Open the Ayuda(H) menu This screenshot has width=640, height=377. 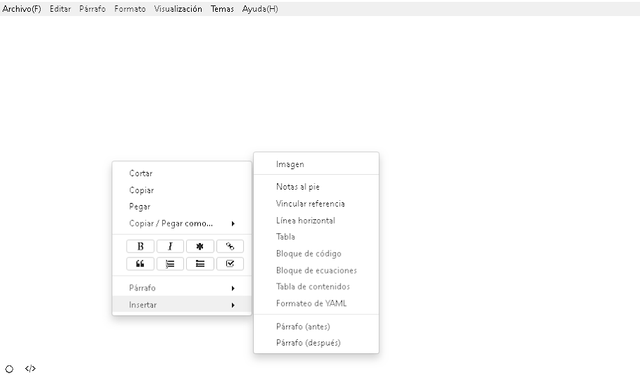point(260,9)
